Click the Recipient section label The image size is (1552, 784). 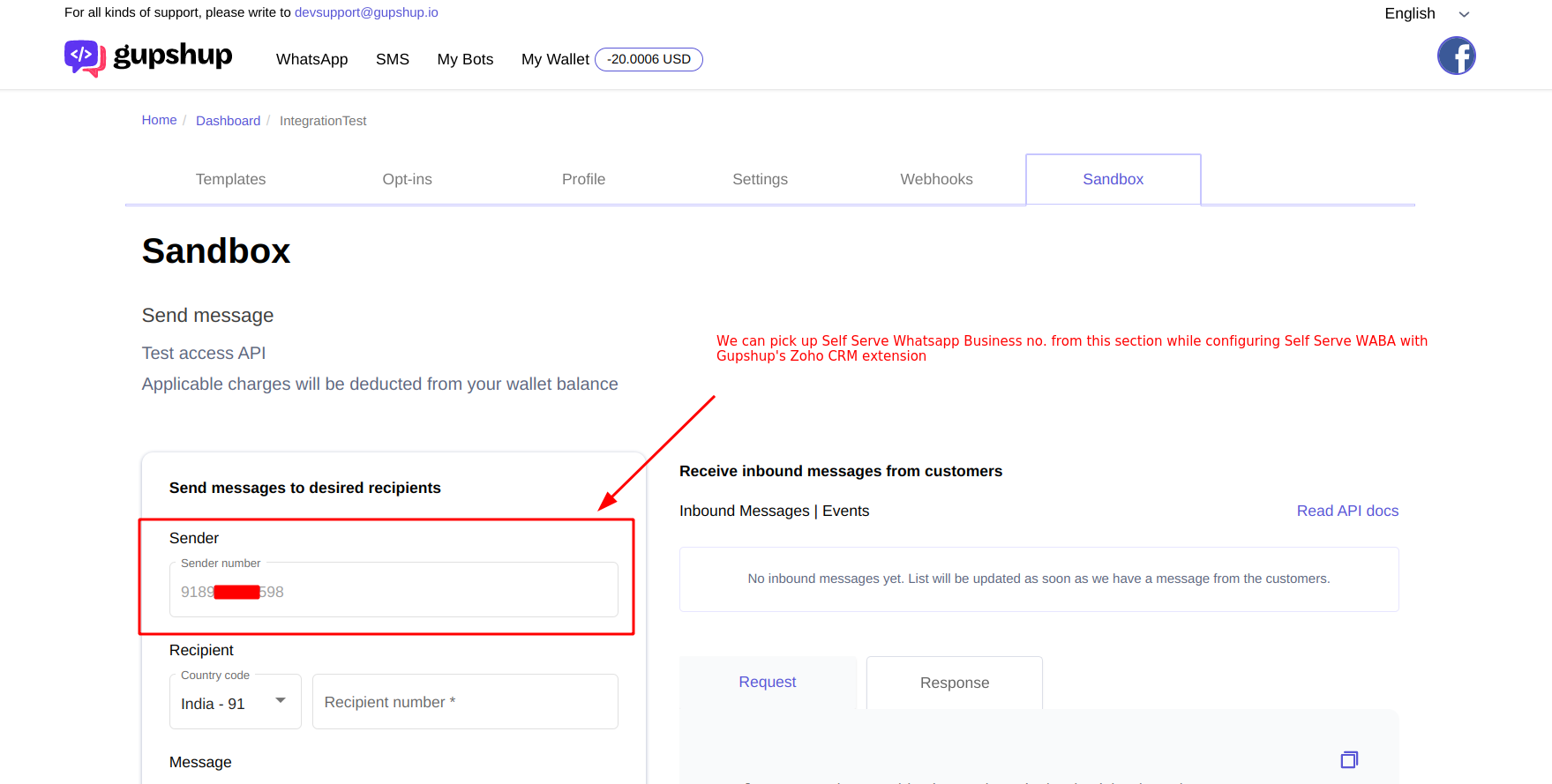pyautogui.click(x=201, y=650)
